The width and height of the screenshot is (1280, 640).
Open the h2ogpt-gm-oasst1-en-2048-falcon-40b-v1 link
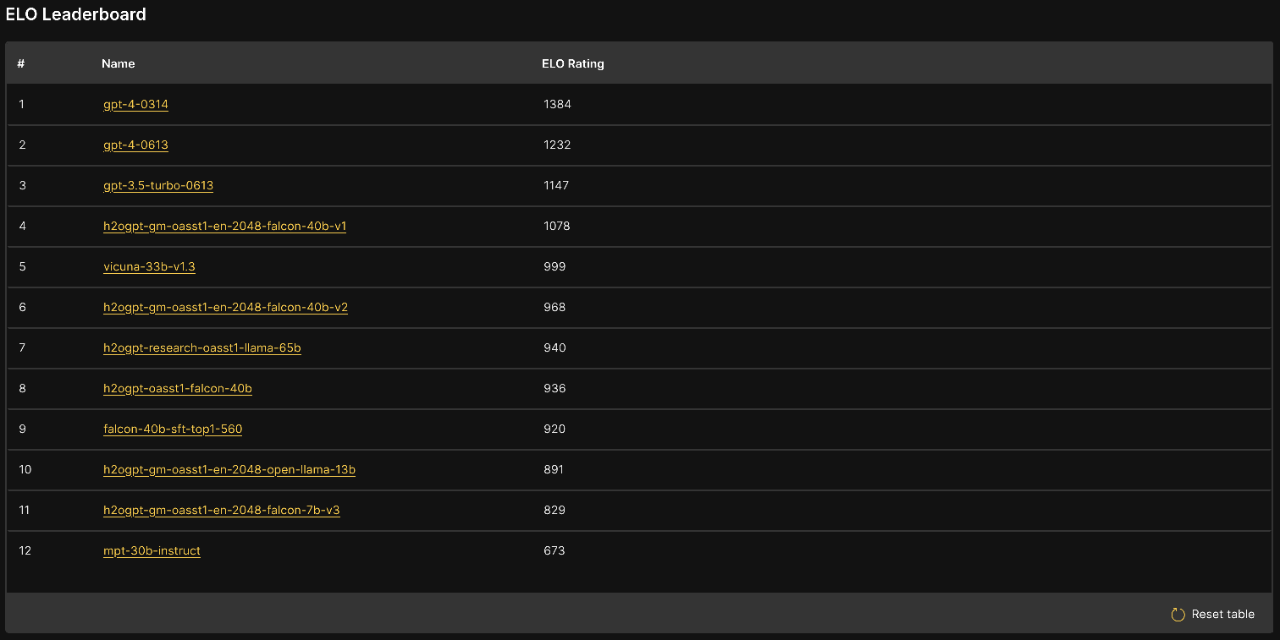[x=225, y=226]
